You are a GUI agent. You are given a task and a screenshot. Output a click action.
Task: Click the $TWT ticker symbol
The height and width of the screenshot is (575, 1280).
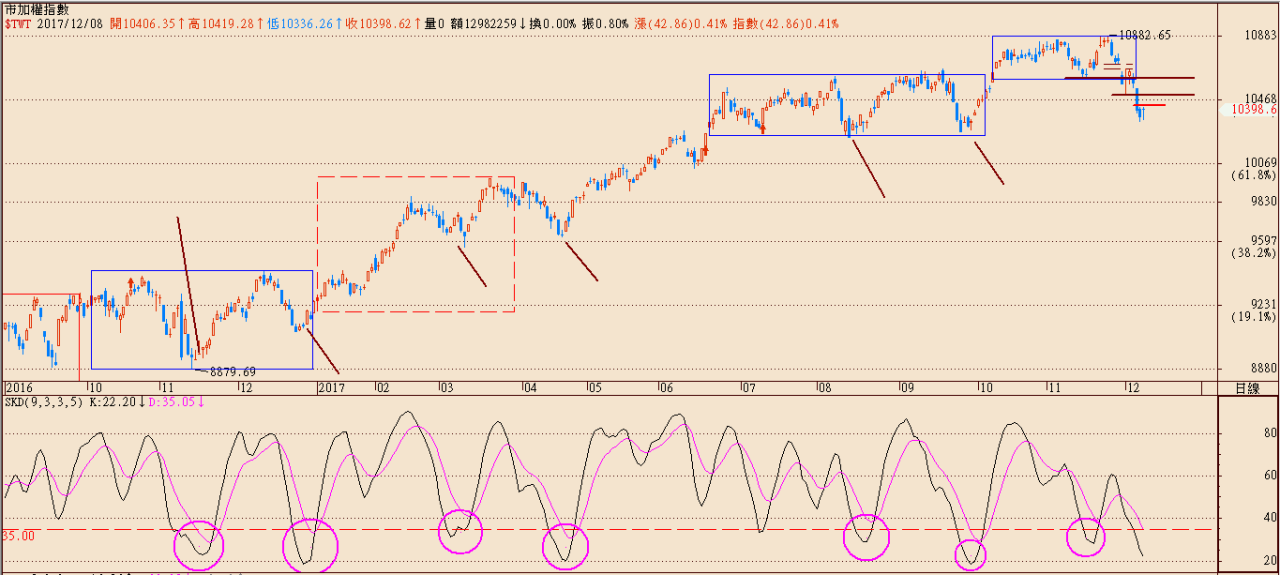click(19, 23)
